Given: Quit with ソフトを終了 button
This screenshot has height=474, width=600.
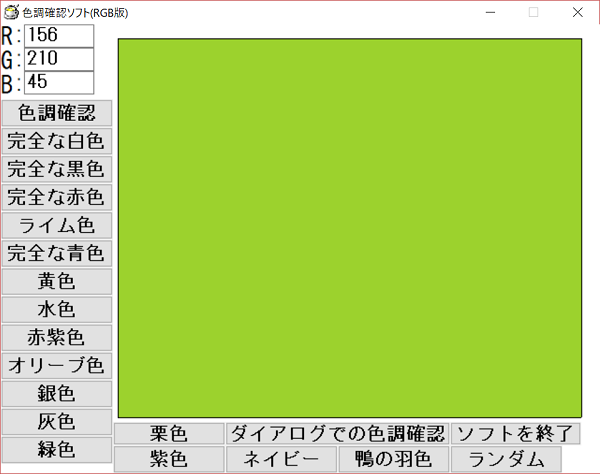Looking at the screenshot, I should coord(516,433).
